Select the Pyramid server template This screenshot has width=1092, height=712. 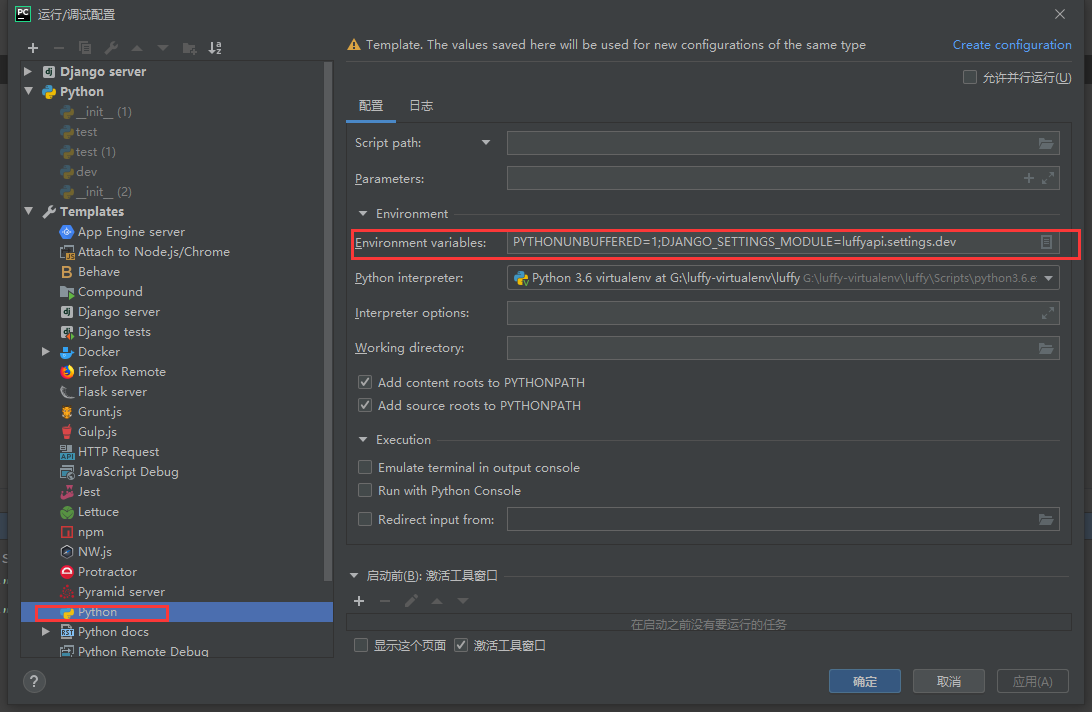[x=121, y=592]
